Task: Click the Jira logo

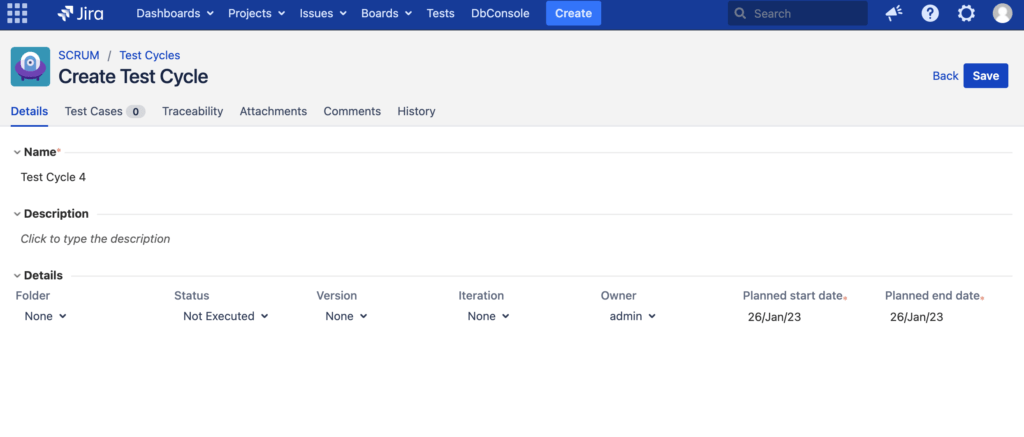Action: point(80,14)
